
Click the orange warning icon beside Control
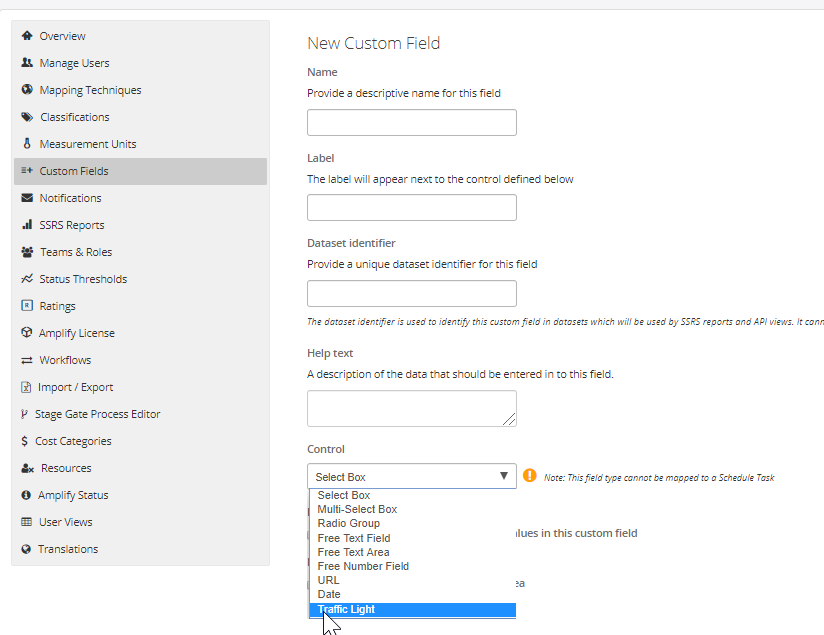[530, 476]
